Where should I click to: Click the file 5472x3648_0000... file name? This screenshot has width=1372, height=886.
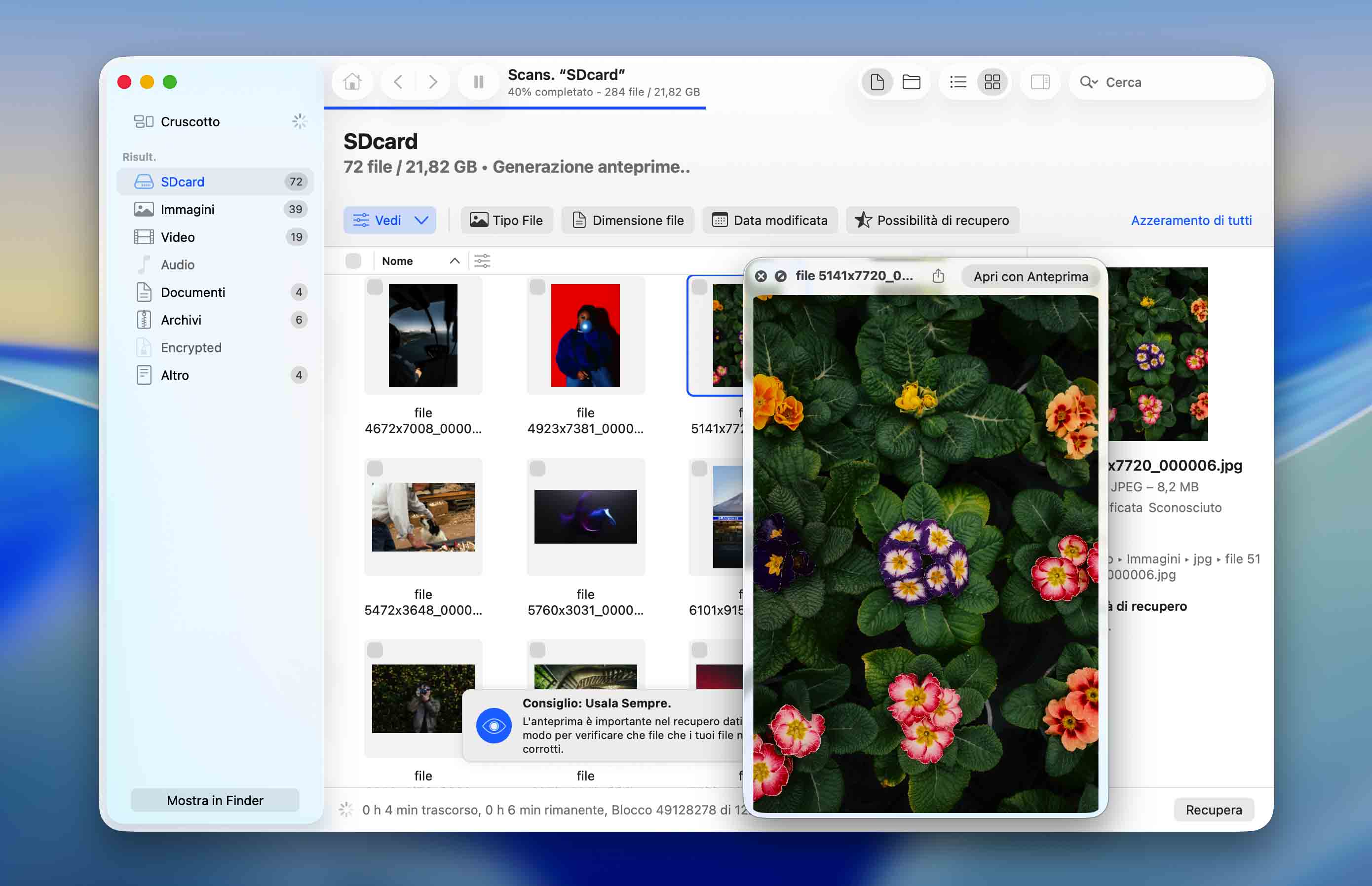[423, 602]
